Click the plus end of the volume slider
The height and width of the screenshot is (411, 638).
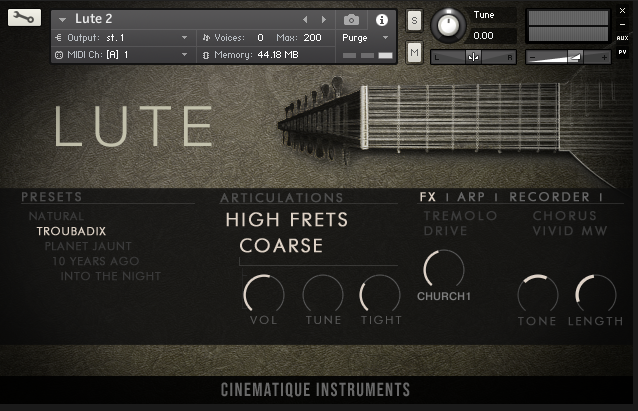[x=604, y=57]
